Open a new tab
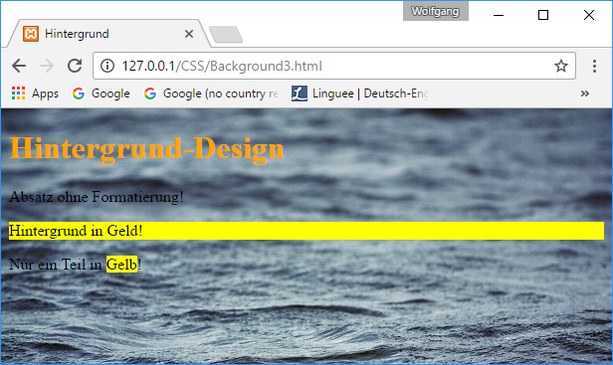 pyautogui.click(x=226, y=34)
